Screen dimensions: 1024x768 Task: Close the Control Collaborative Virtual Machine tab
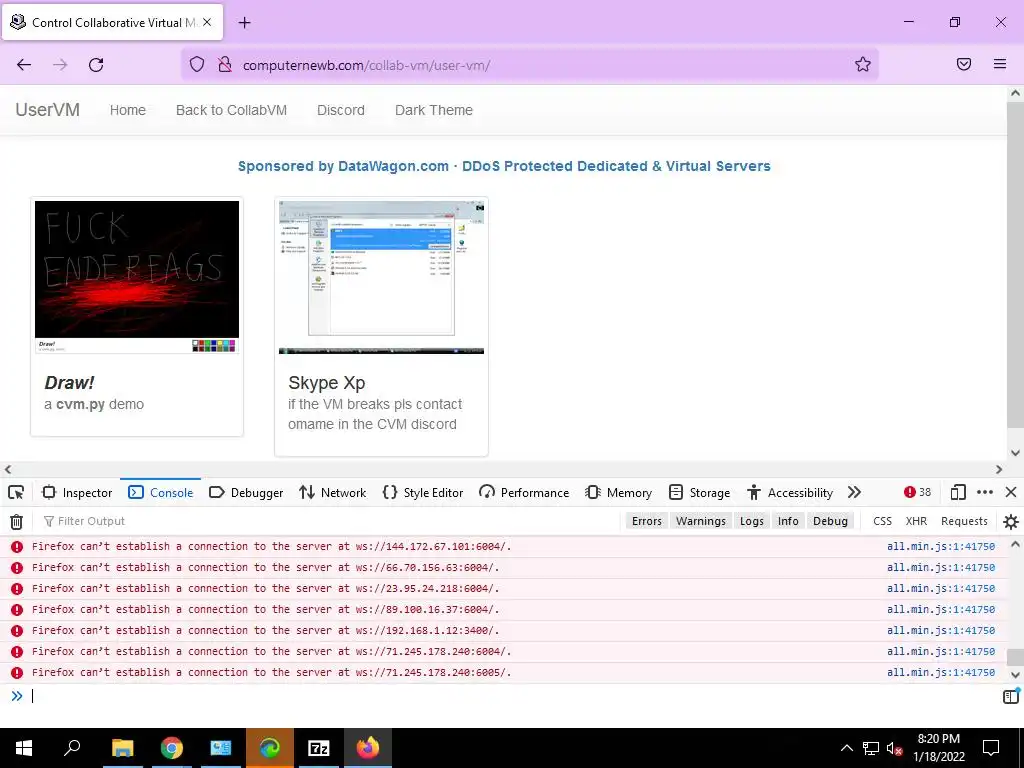point(207,22)
